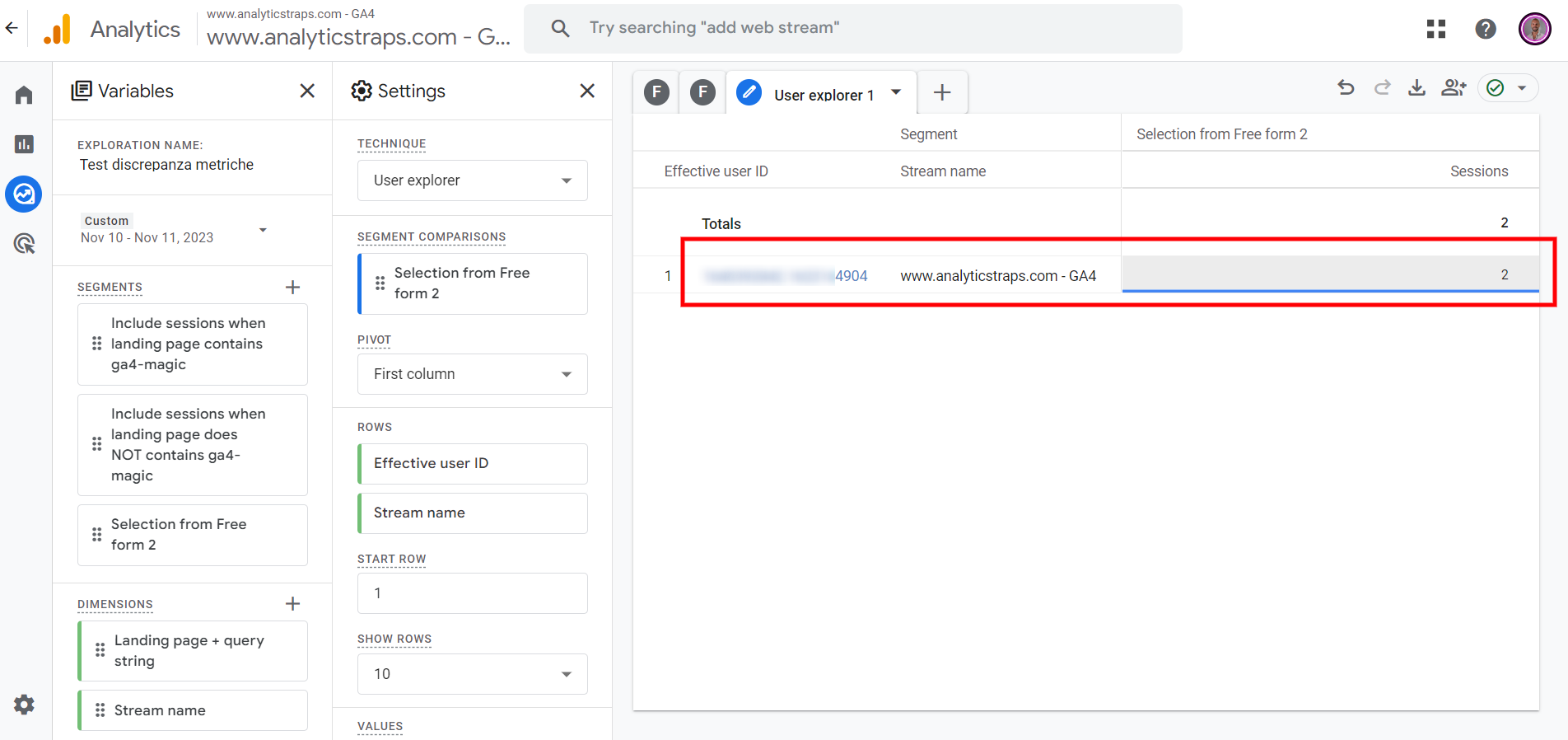Share exploration with add-users icon
The width and height of the screenshot is (1568, 740).
pyautogui.click(x=1454, y=88)
